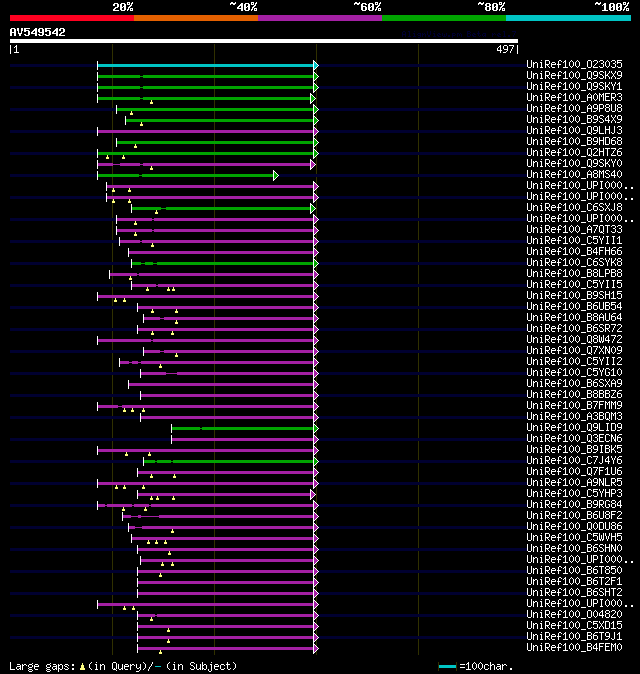Select the UniRef100_B9IBK5 label

pos(574,450)
